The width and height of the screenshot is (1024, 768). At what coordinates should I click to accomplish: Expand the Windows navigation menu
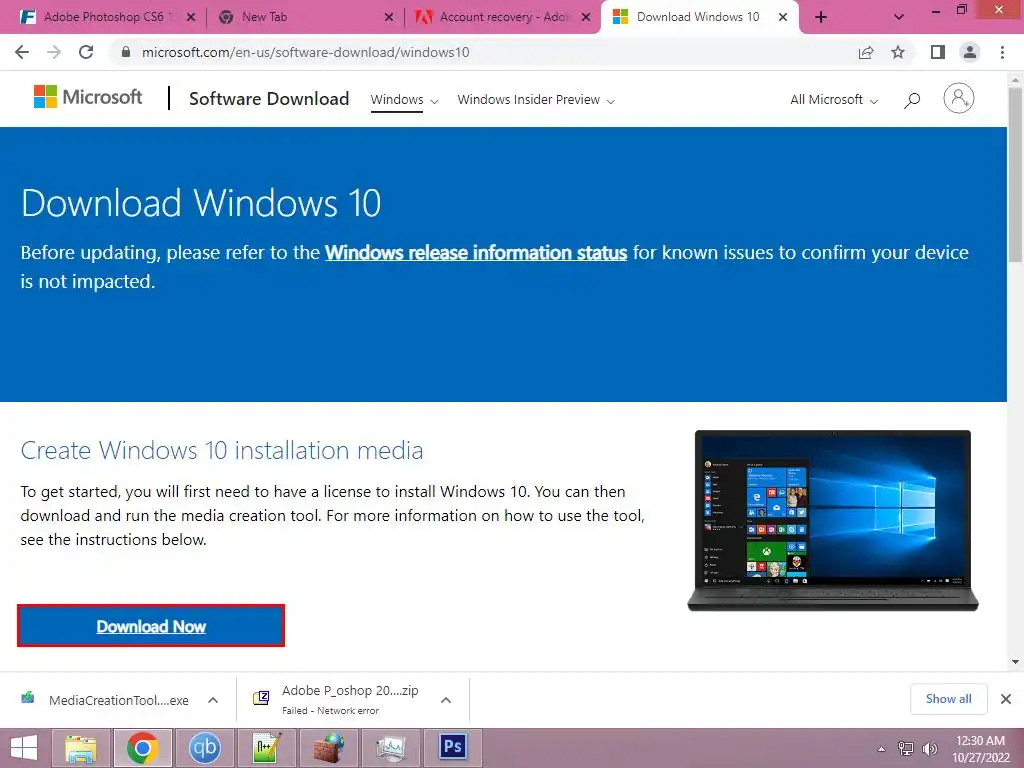[x=404, y=100]
